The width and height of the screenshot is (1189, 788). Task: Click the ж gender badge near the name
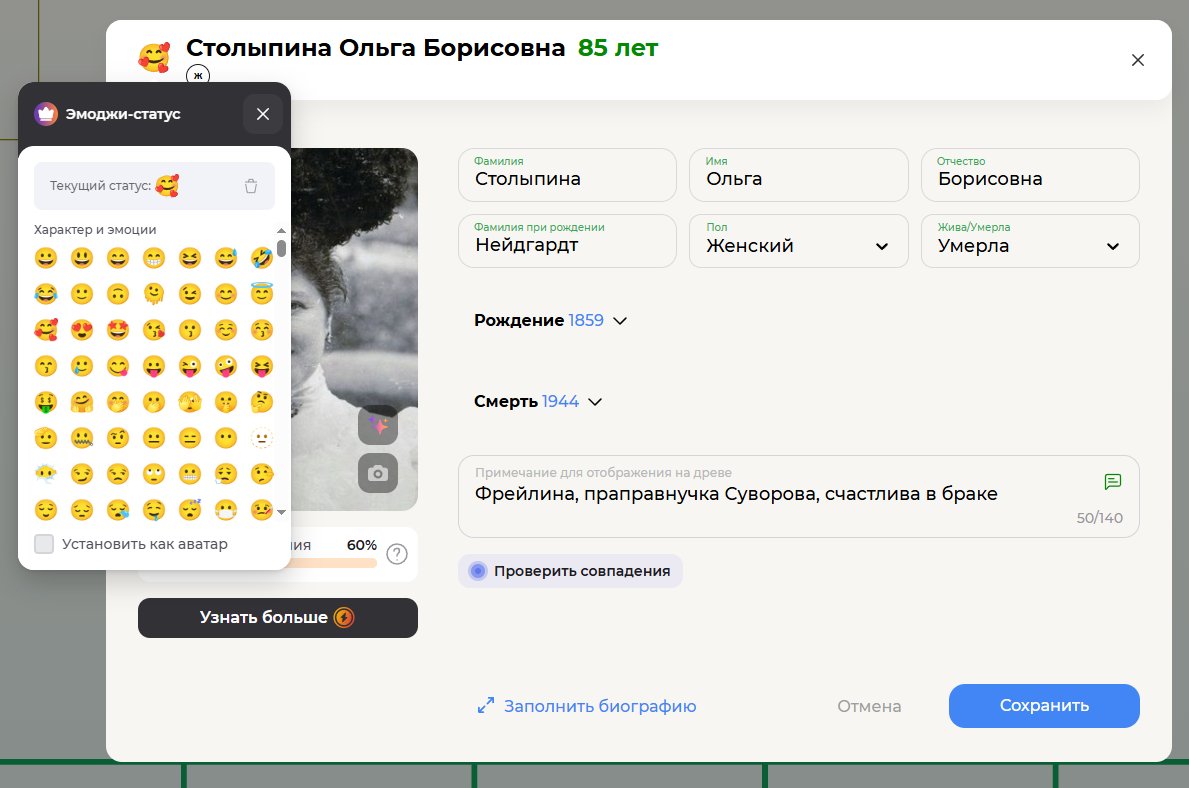click(198, 75)
